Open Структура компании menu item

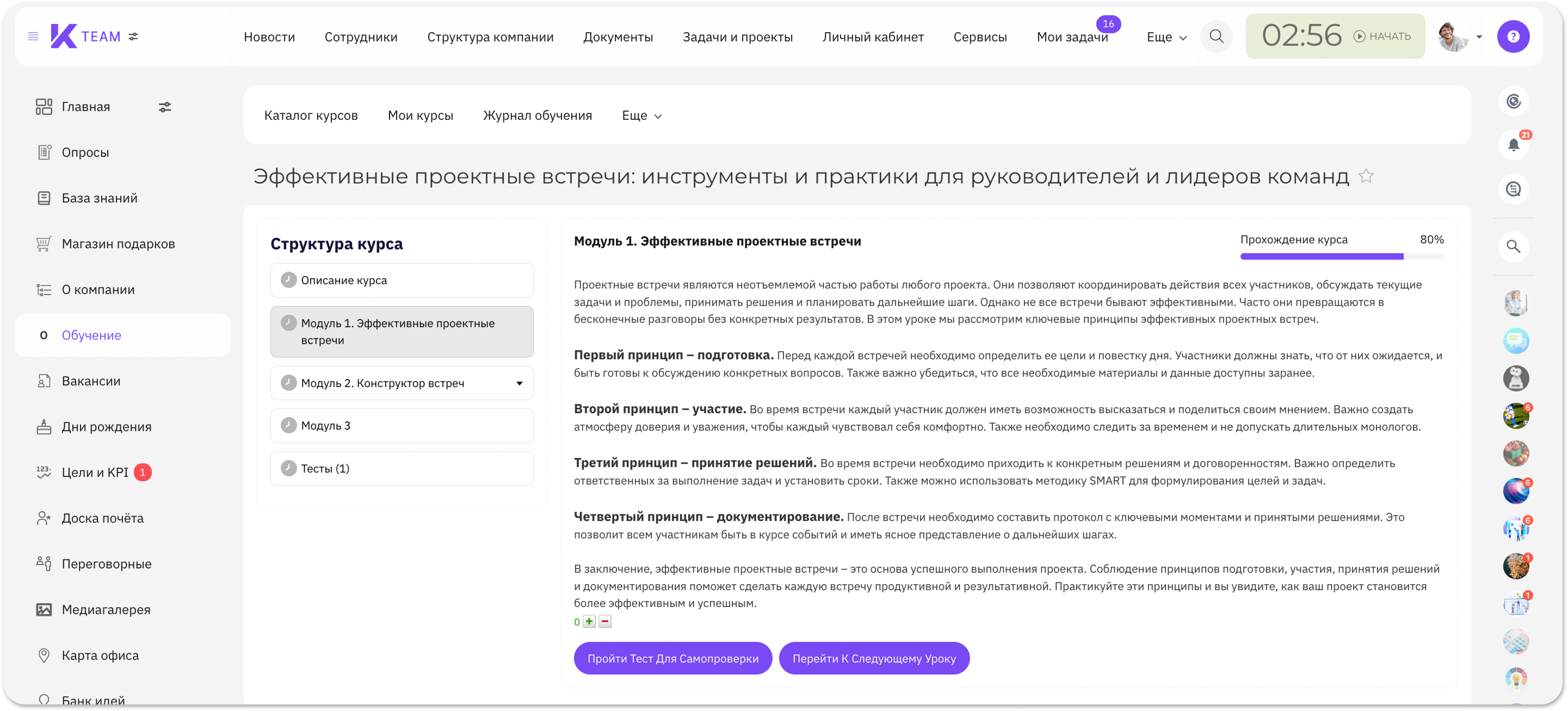click(x=490, y=37)
